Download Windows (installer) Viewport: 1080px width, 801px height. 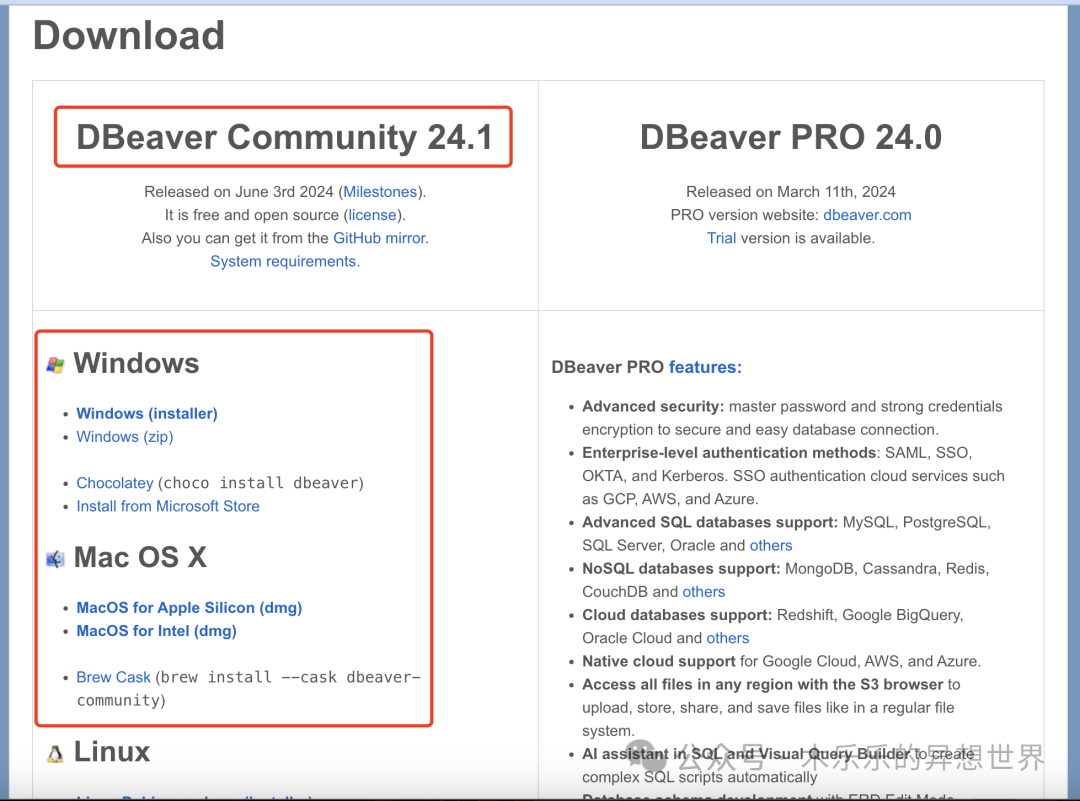147,413
